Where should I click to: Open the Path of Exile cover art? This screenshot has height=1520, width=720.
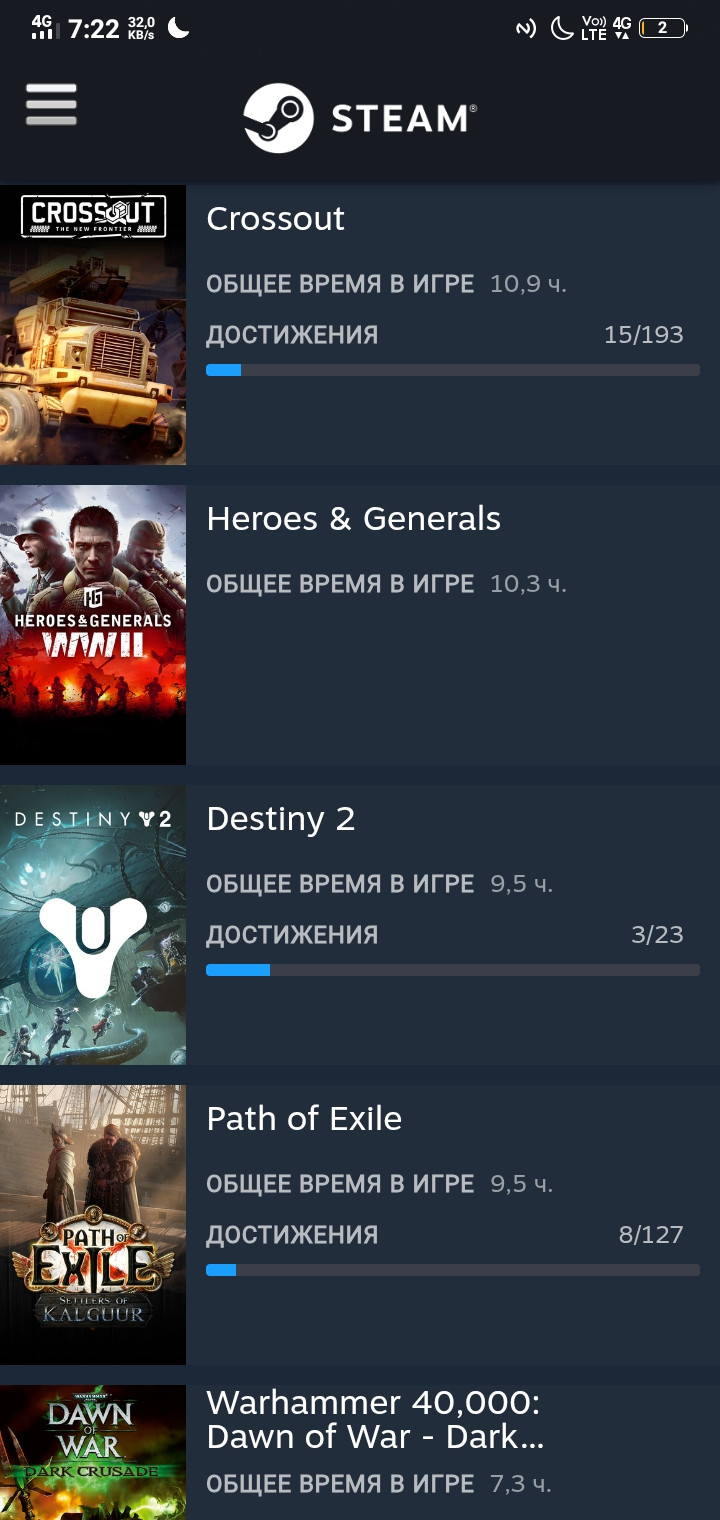pyautogui.click(x=93, y=1225)
